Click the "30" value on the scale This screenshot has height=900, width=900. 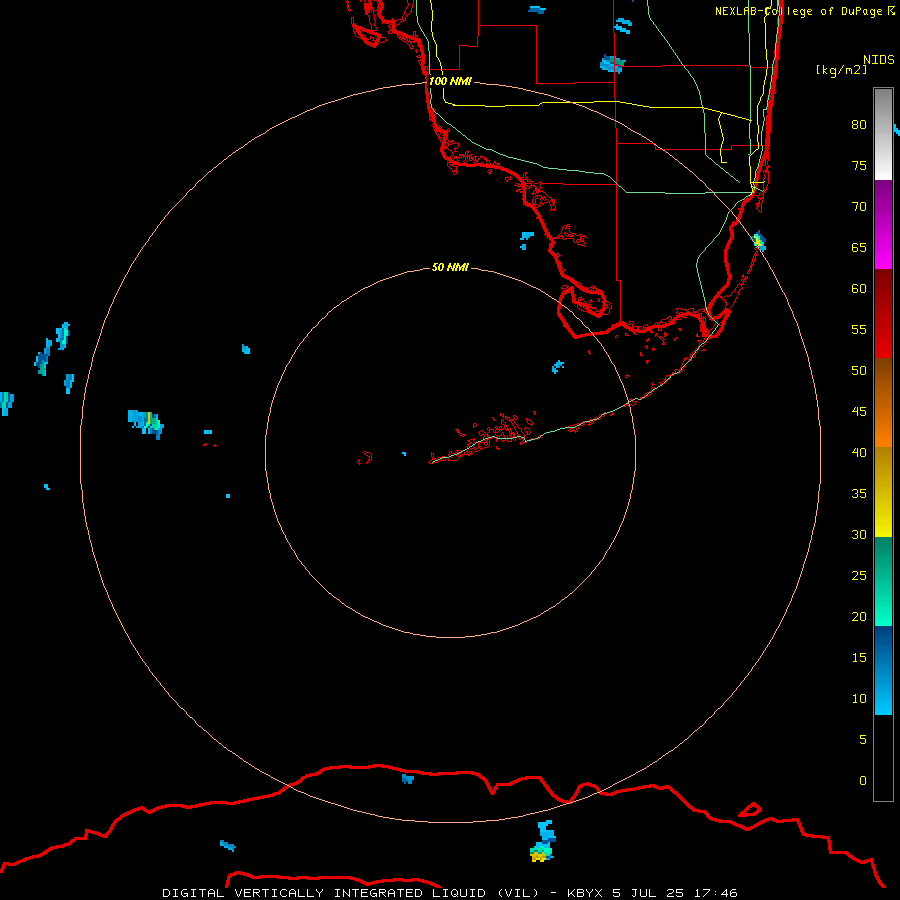pyautogui.click(x=859, y=534)
